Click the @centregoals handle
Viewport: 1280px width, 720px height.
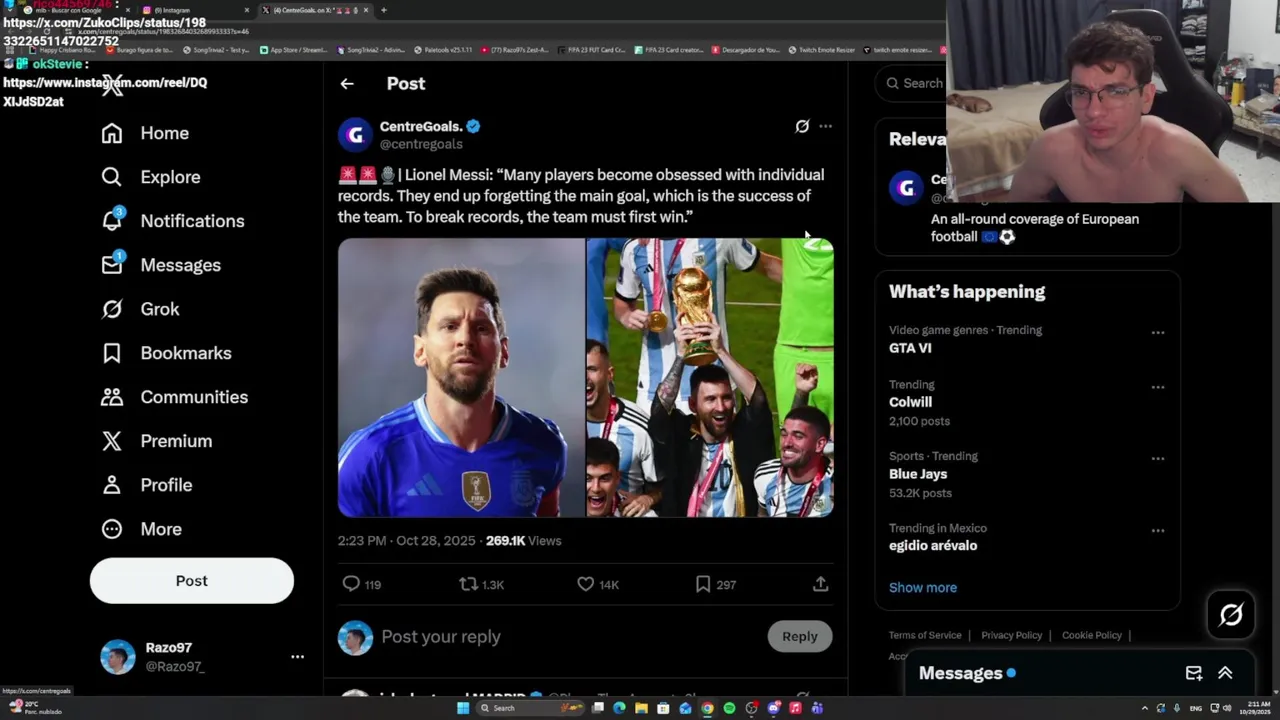(421, 144)
